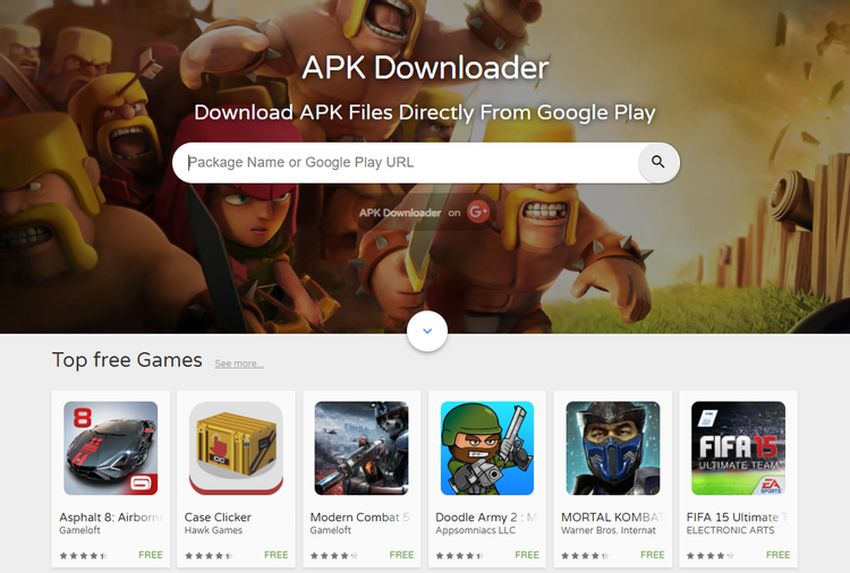This screenshot has width=850, height=573.
Task: Click FREE under Mortal Kombat
Action: point(652,555)
